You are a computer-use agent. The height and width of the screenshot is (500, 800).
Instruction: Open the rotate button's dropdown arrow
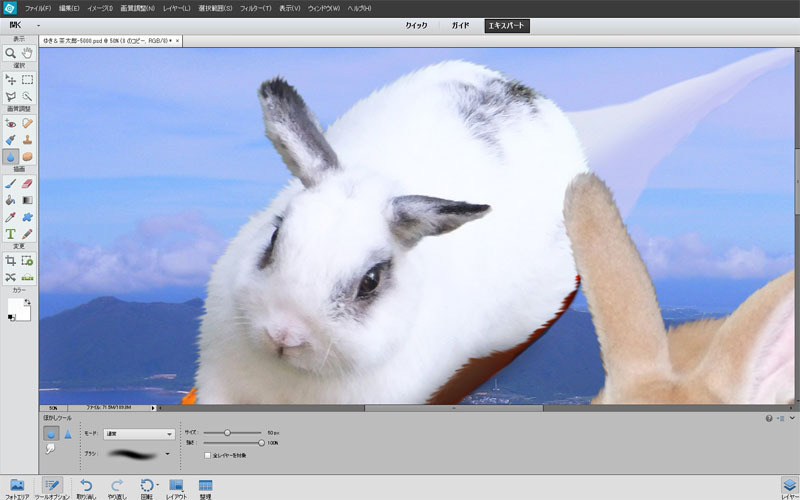point(158,484)
